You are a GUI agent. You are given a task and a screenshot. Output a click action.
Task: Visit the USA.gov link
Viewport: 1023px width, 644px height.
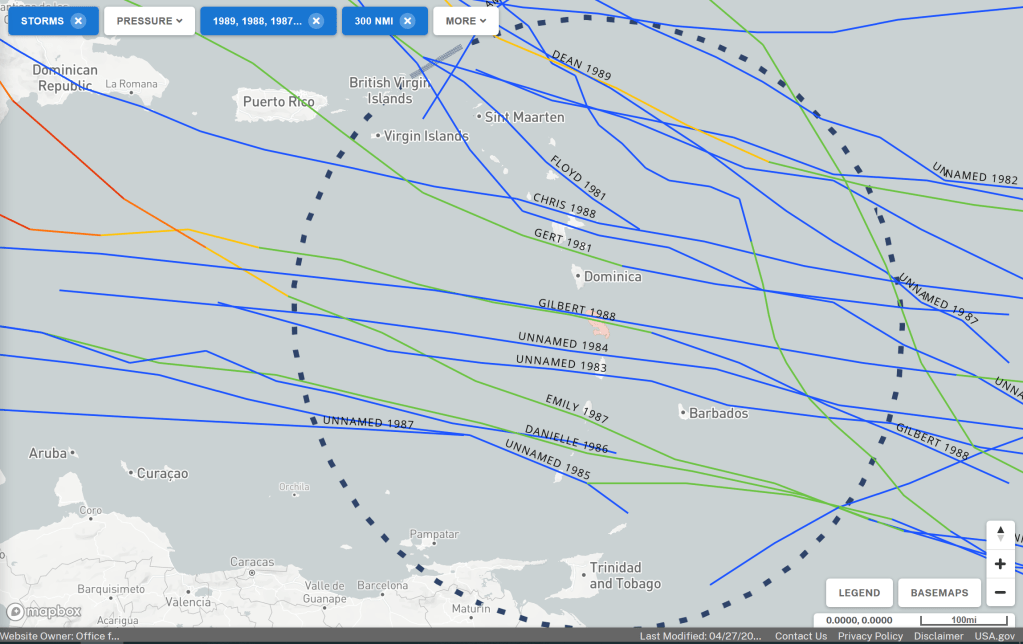[995, 636]
